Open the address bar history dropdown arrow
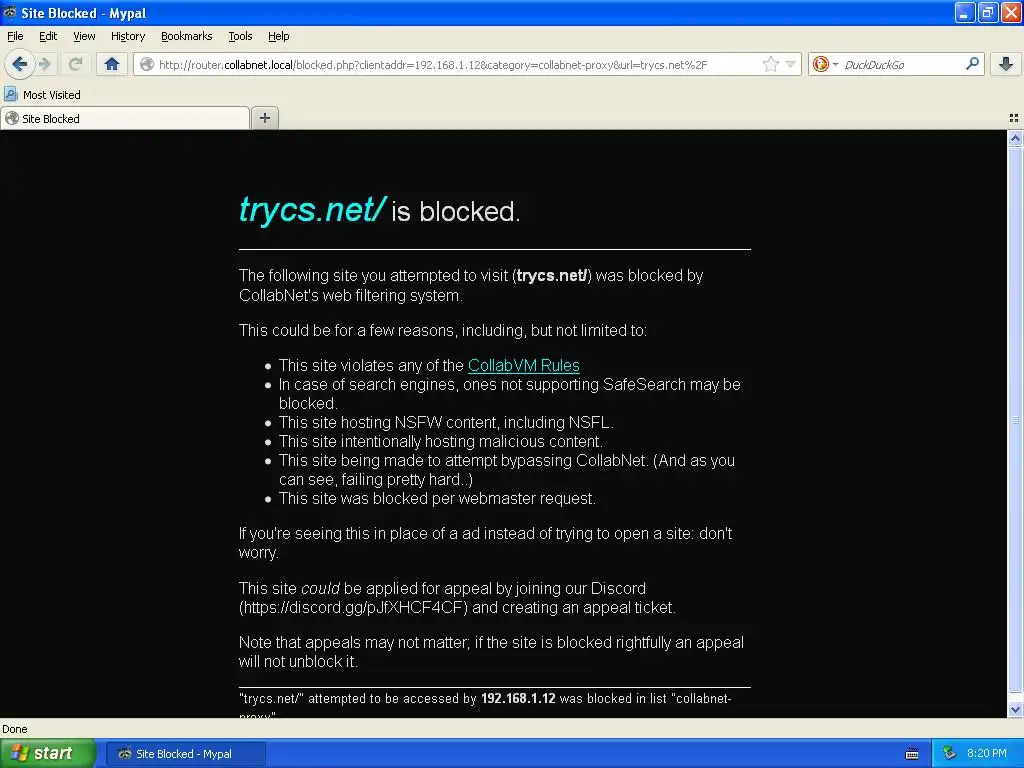The image size is (1024, 768). click(x=790, y=64)
